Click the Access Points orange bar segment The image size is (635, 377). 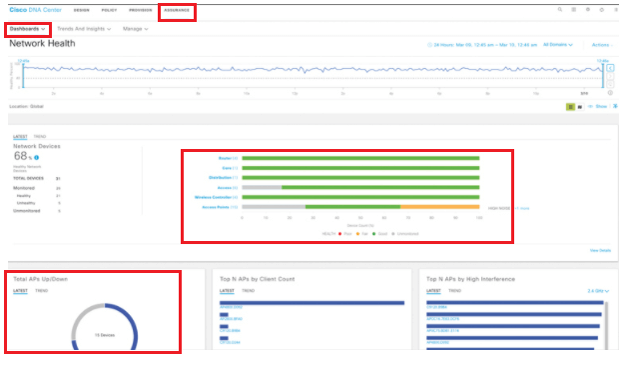[x=440, y=207]
